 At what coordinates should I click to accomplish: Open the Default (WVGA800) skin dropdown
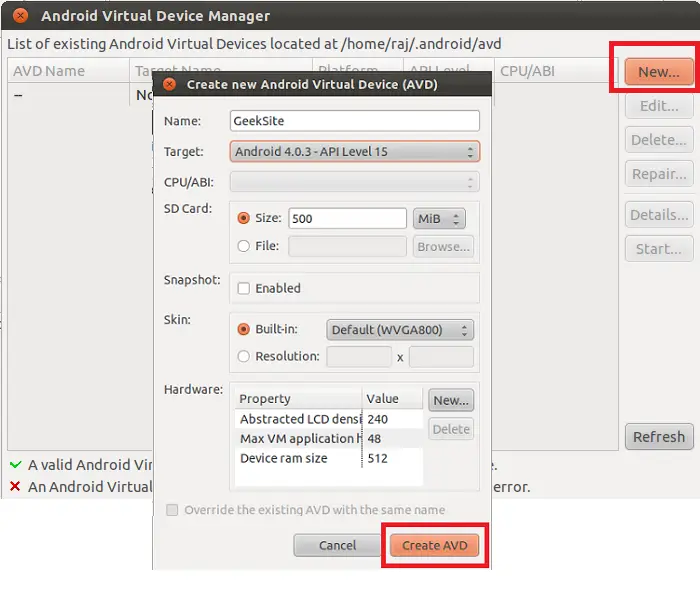coord(400,330)
